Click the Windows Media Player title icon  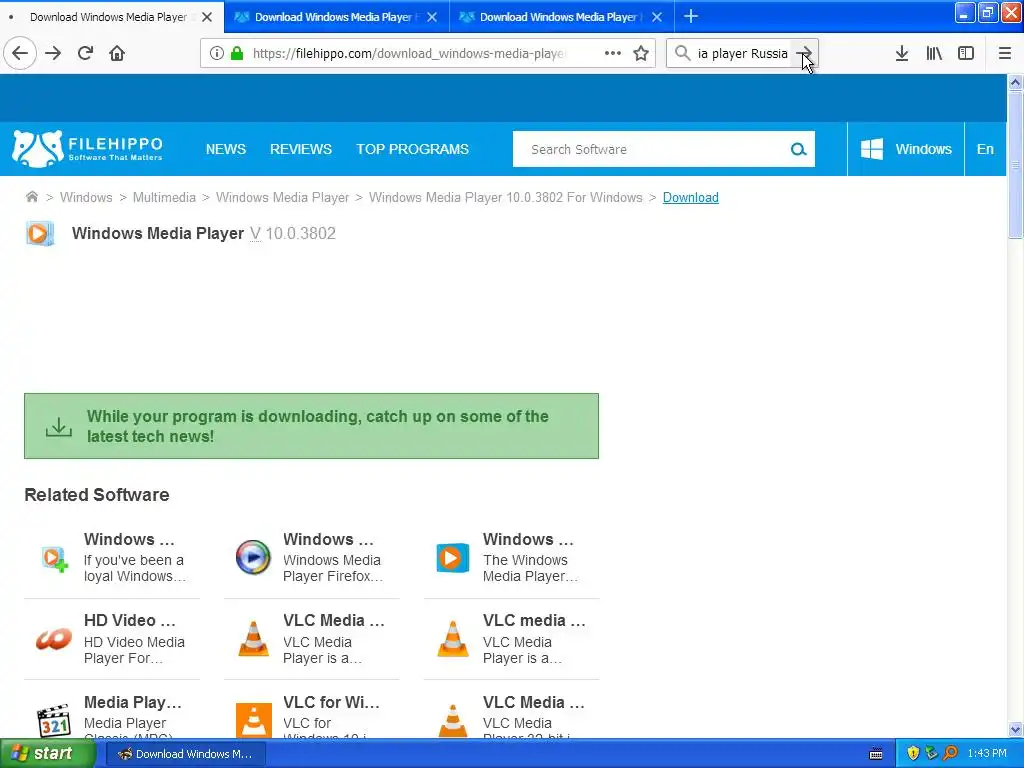[40, 233]
